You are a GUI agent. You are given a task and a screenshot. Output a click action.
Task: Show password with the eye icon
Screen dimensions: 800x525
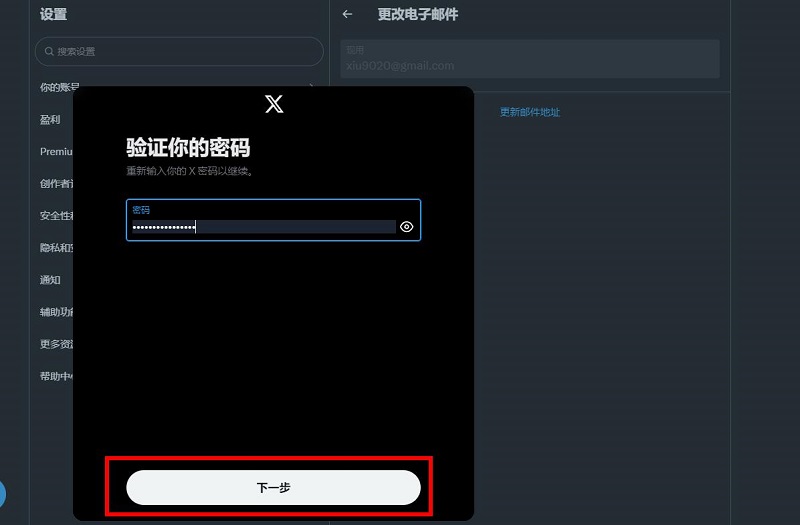407,227
